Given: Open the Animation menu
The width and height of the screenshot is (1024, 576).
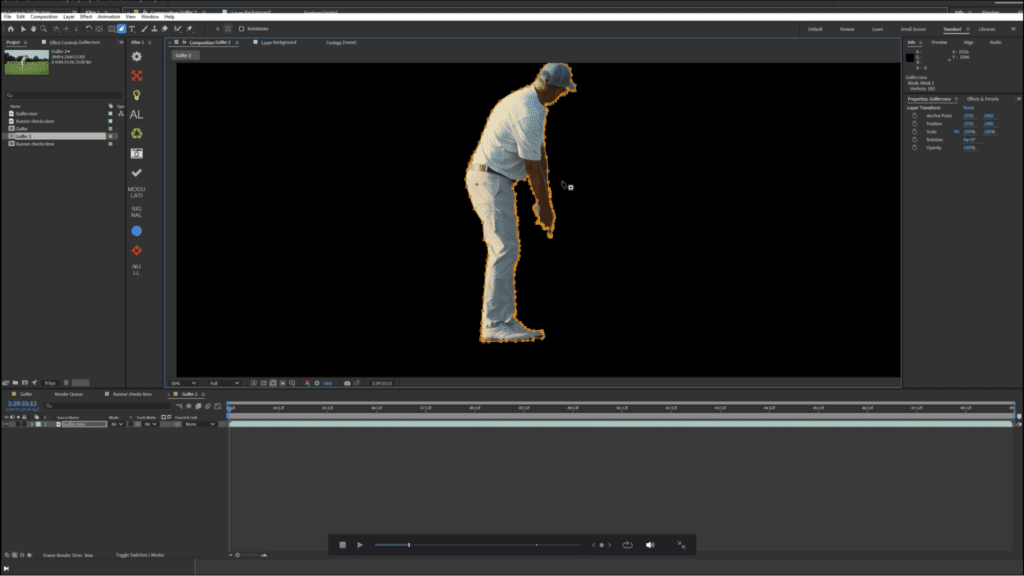Looking at the screenshot, I should coord(108,17).
